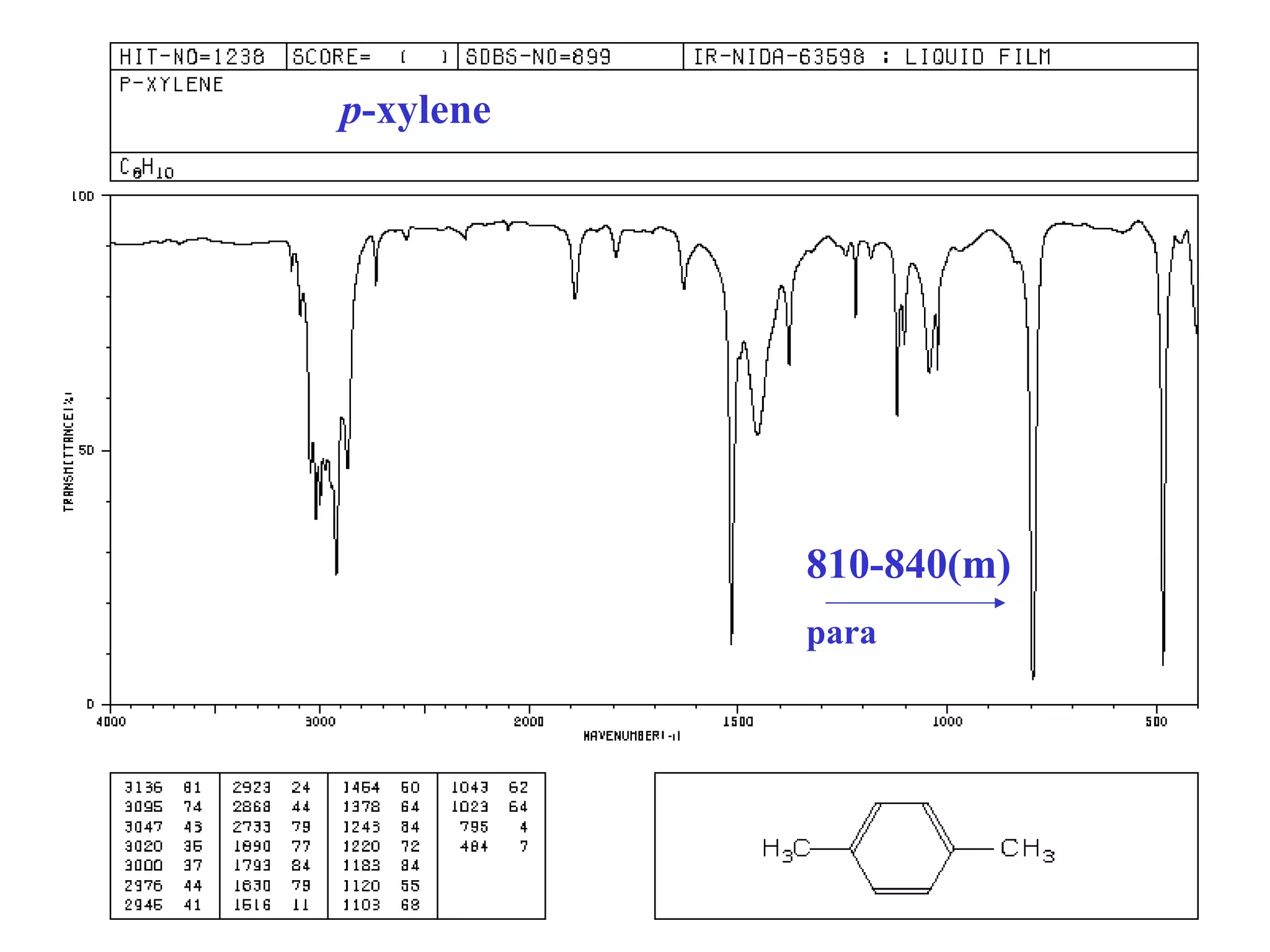This screenshot has height=952, width=1270.
Task: Click peak table entry 1220 72
Action: point(381,846)
